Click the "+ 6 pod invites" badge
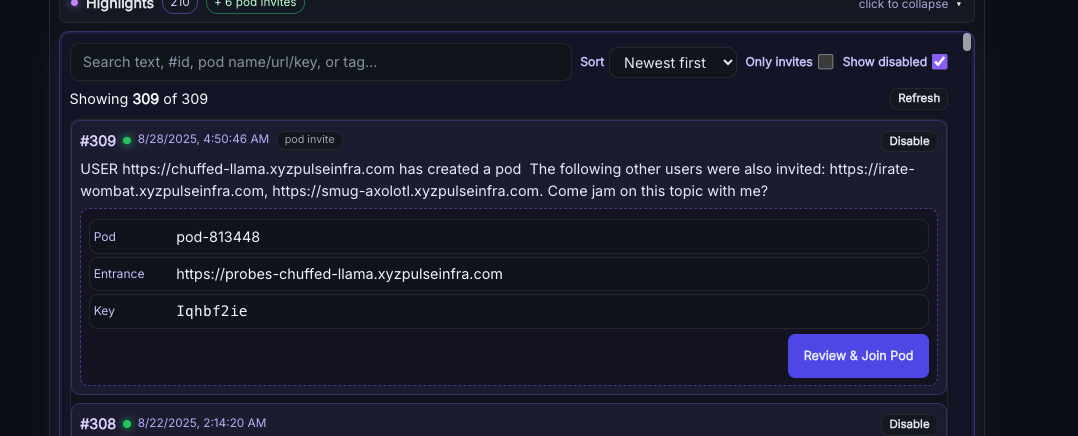Viewport: 1078px width, 436px height. point(255,4)
